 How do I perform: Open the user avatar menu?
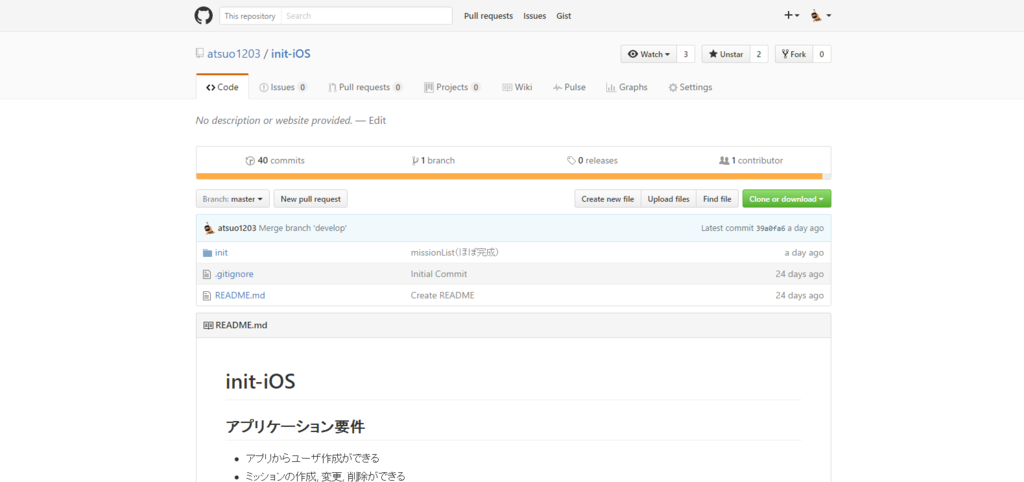tap(820, 16)
